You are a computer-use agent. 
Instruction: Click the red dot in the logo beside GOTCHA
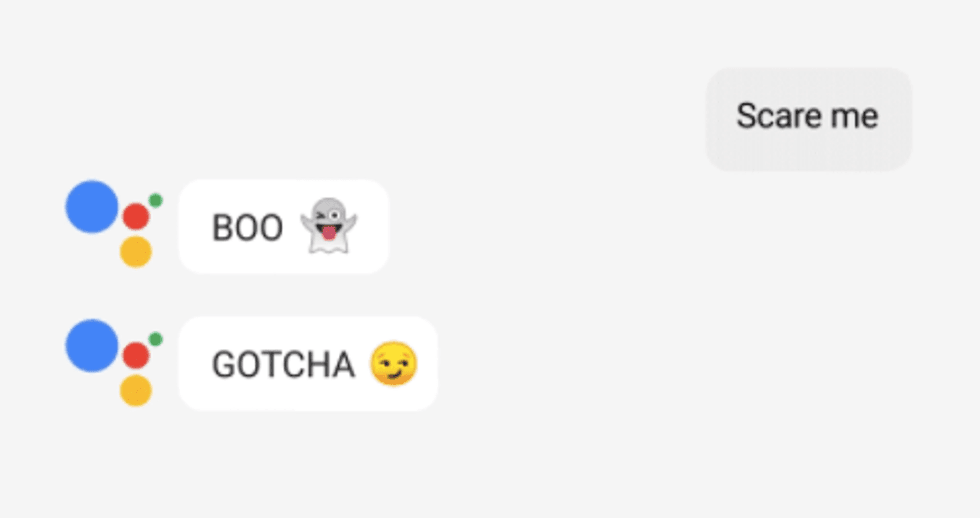[136, 356]
